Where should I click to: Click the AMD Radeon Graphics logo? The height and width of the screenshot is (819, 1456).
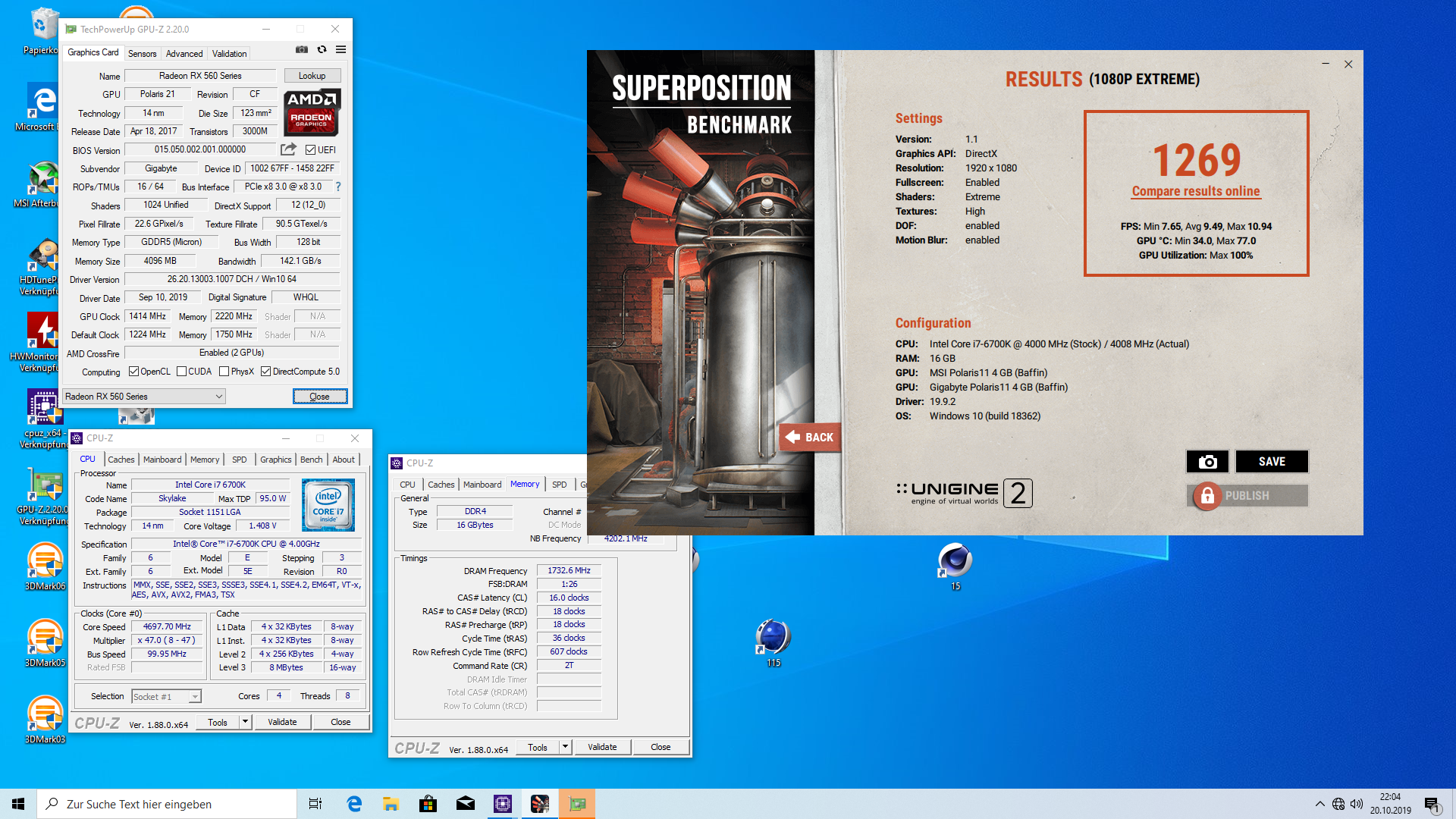pyautogui.click(x=312, y=112)
